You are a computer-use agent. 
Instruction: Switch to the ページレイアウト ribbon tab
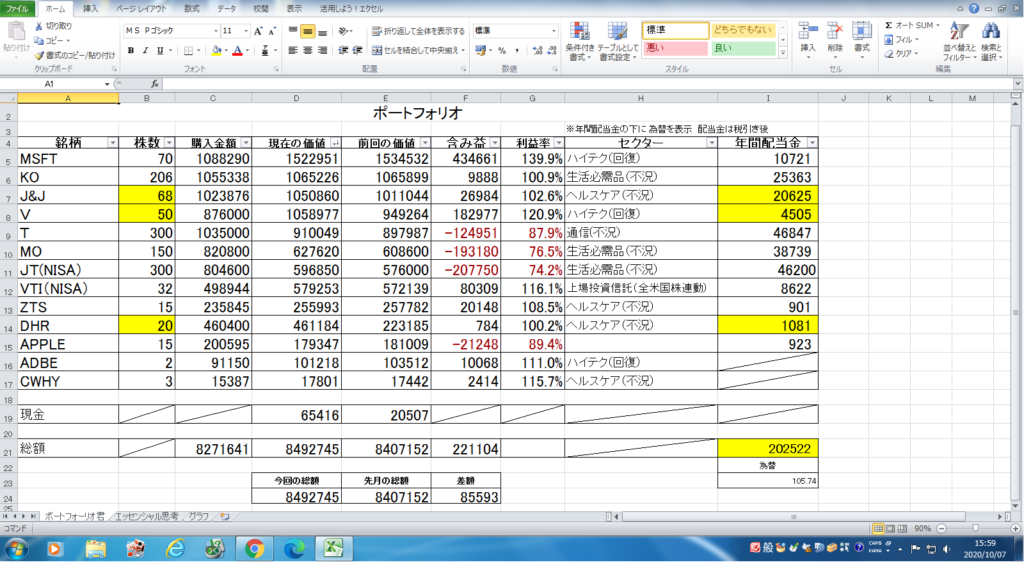point(141,8)
